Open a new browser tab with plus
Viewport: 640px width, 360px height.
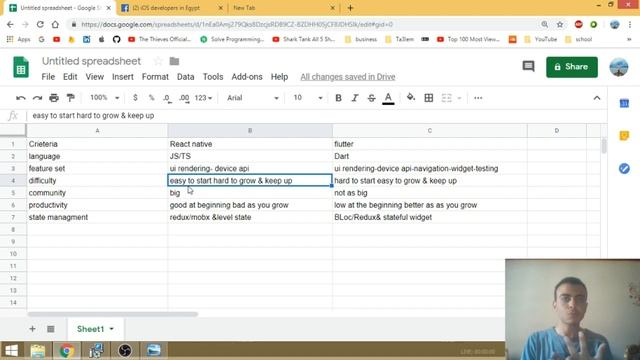[351, 8]
